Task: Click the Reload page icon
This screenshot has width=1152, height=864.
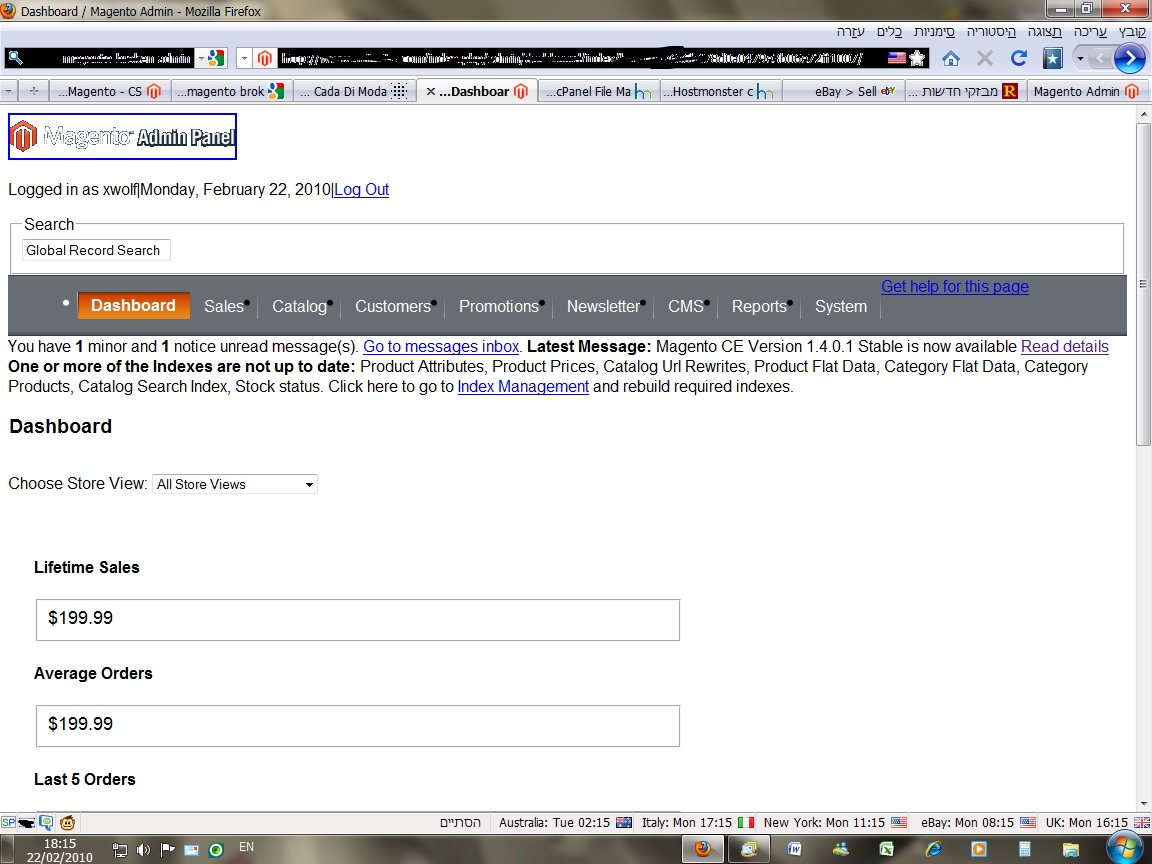Action: pos(1018,58)
